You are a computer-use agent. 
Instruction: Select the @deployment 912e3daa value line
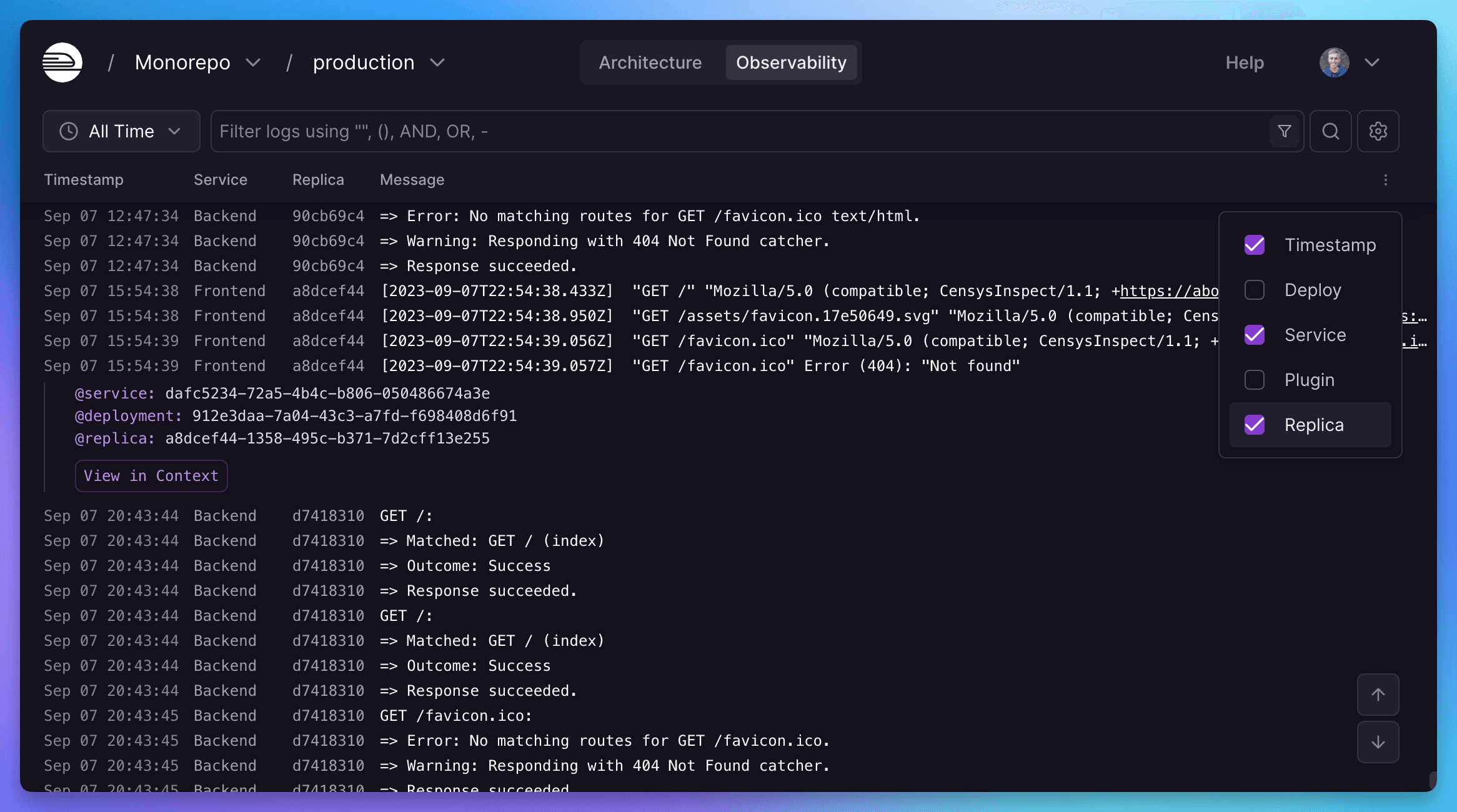296,416
